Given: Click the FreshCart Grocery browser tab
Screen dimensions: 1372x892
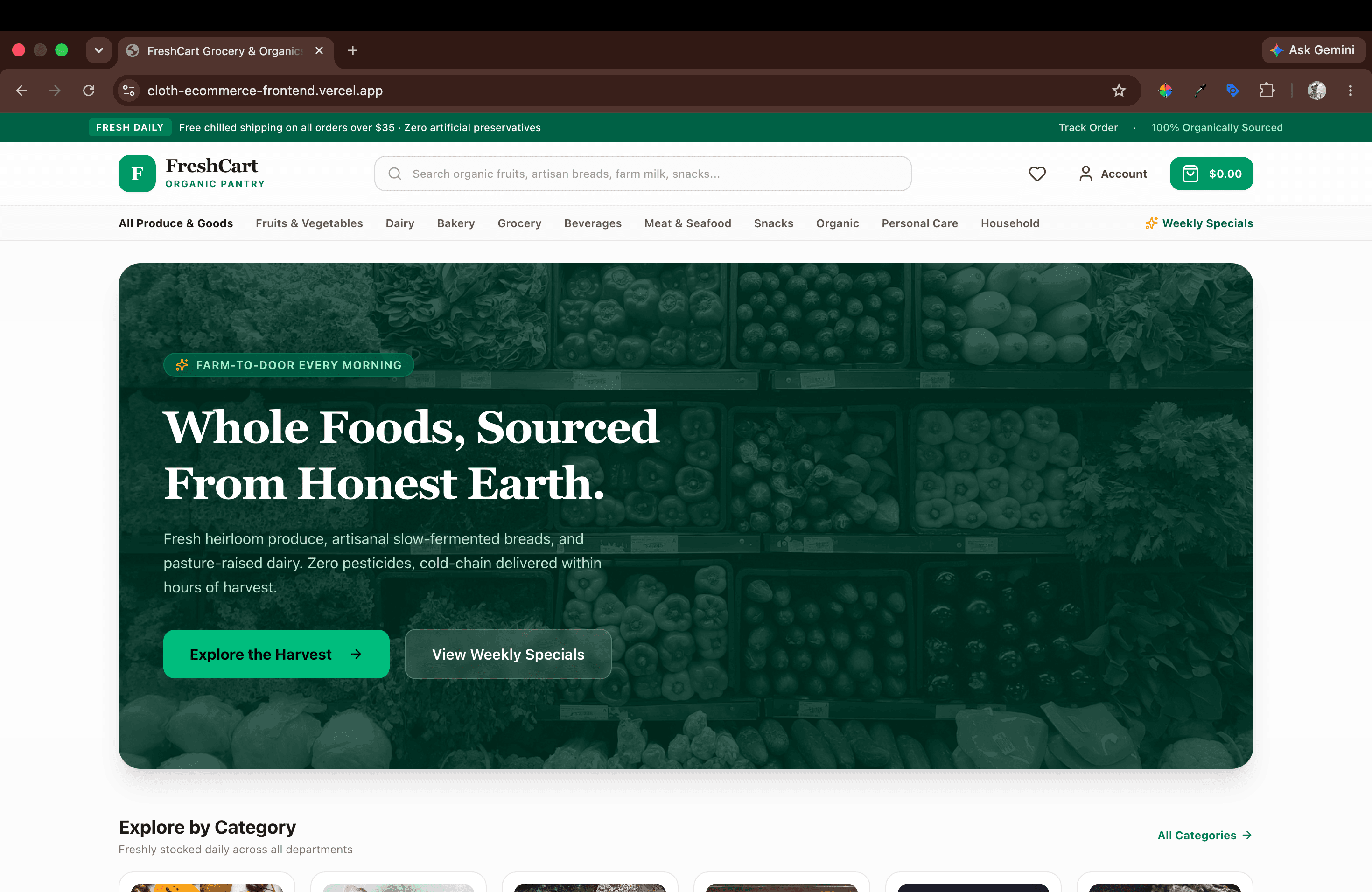Looking at the screenshot, I should pyautogui.click(x=225, y=51).
